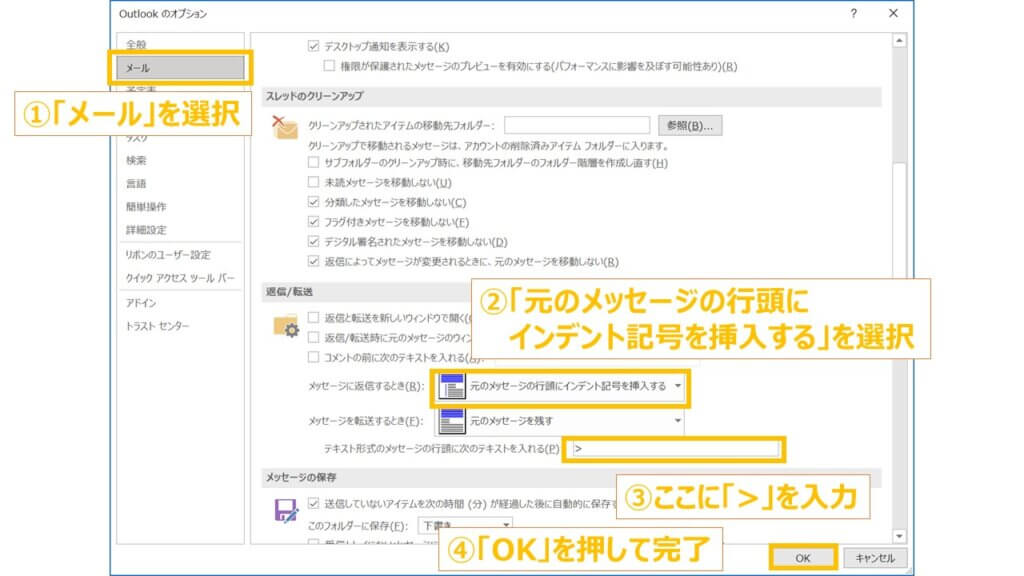
Task: Toggle 返信と転送を新しいウィンドウで開く checkbox
Action: (x=313, y=317)
